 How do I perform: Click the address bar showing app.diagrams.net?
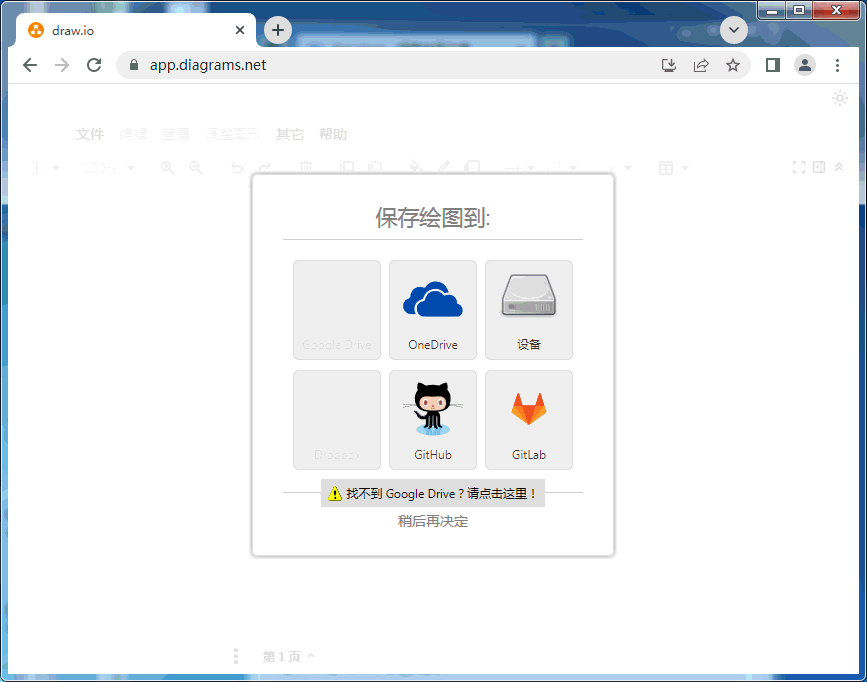coord(400,65)
